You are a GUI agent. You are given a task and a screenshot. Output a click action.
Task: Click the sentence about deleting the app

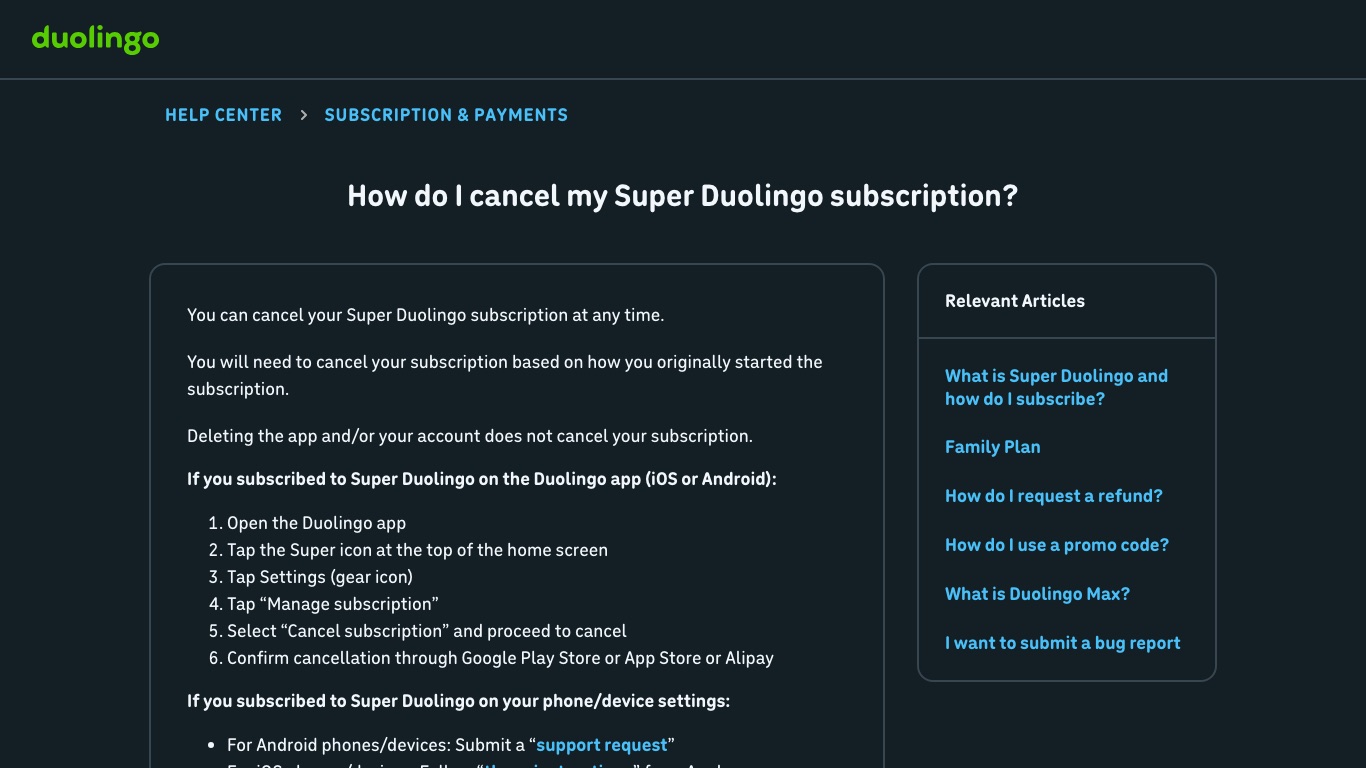470,436
